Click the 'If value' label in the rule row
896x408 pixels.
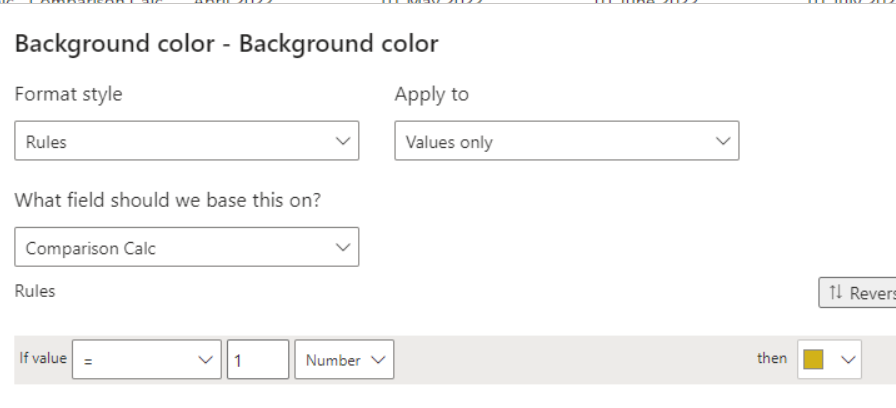pos(43,358)
